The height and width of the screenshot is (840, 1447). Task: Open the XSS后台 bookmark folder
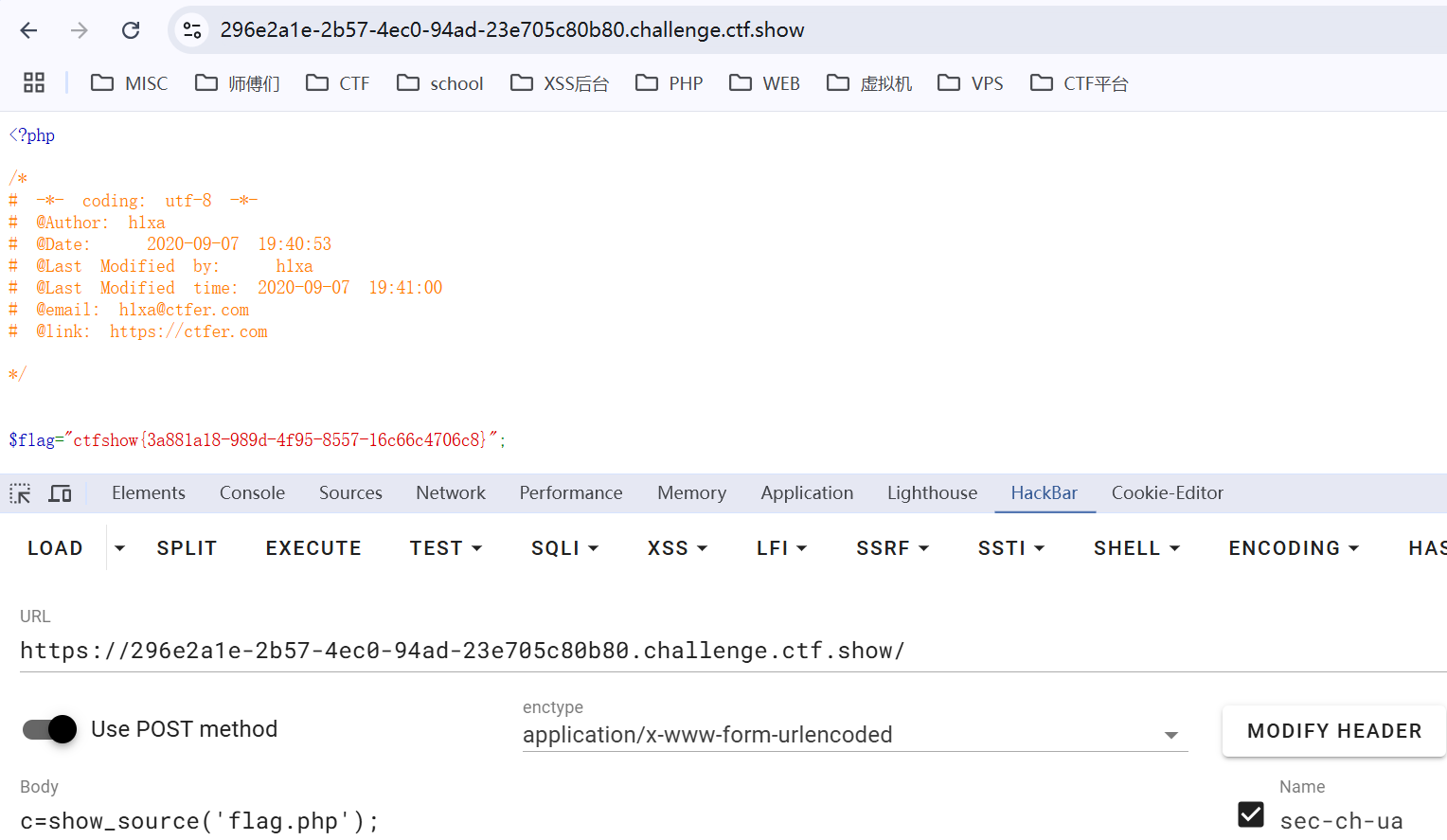(x=559, y=83)
